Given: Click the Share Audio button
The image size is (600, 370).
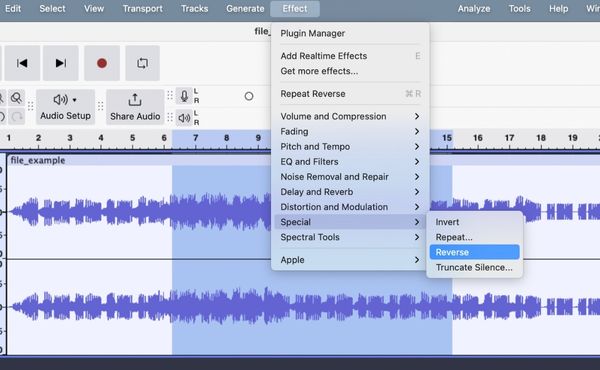Looking at the screenshot, I should pyautogui.click(x=135, y=107).
